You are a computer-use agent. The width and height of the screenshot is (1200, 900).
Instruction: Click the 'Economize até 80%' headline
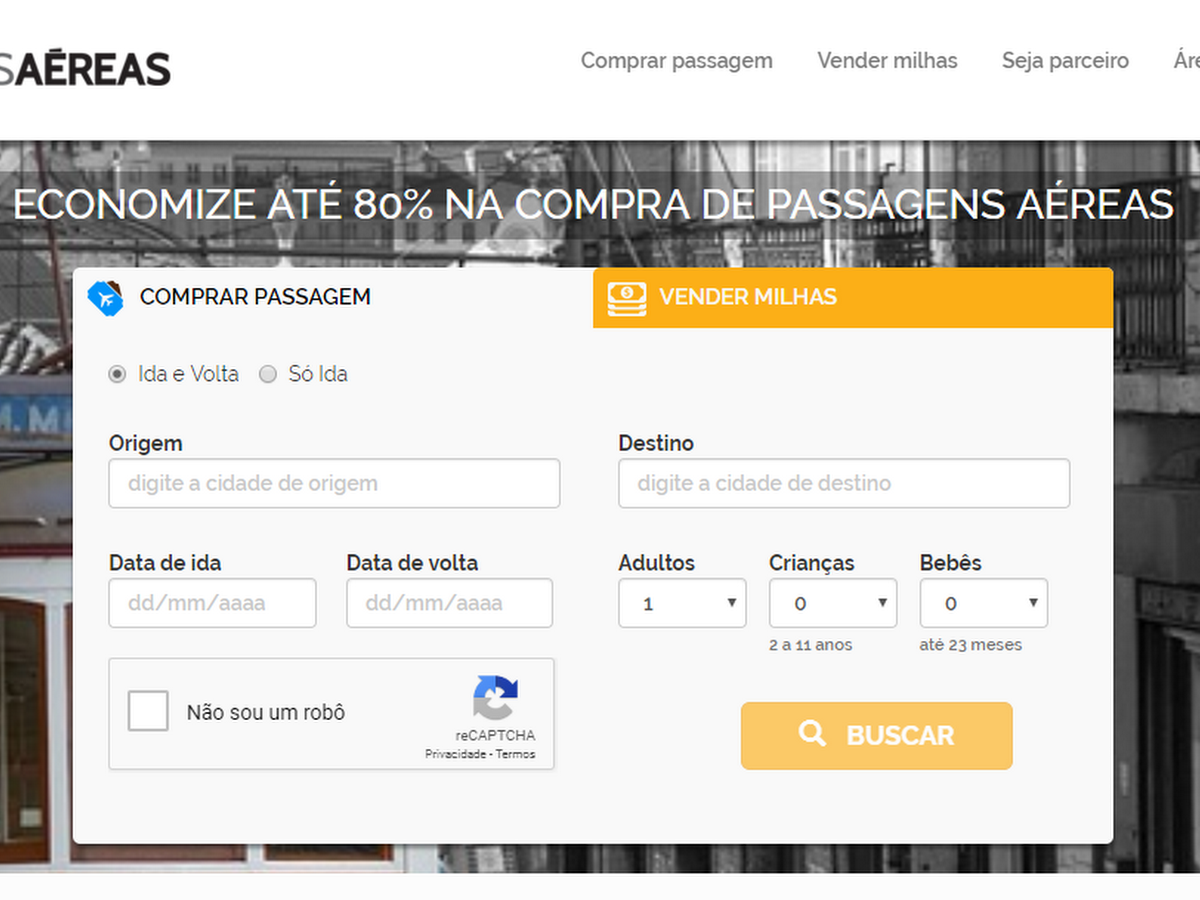coord(593,204)
